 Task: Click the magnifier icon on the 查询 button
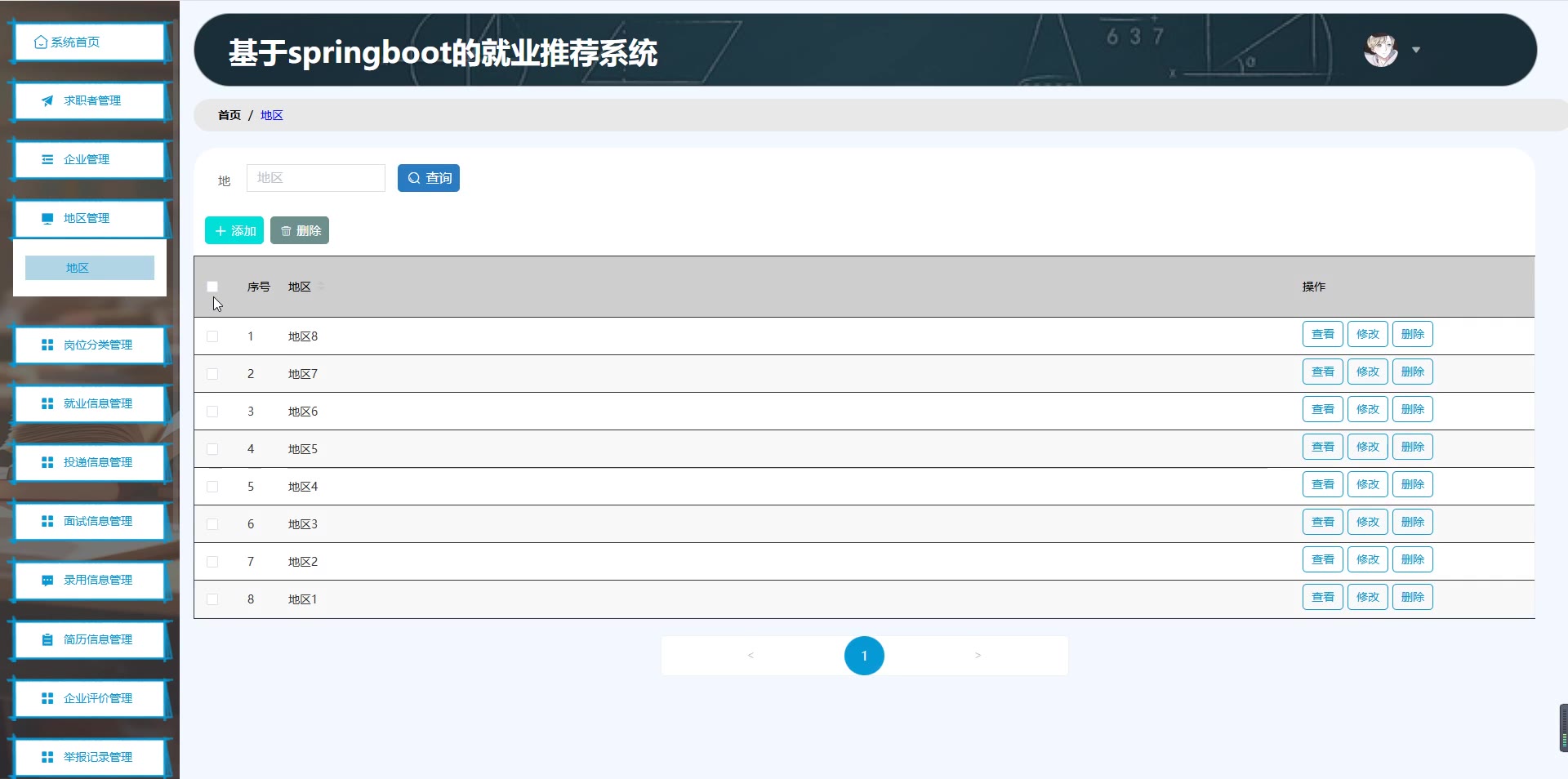coord(414,178)
